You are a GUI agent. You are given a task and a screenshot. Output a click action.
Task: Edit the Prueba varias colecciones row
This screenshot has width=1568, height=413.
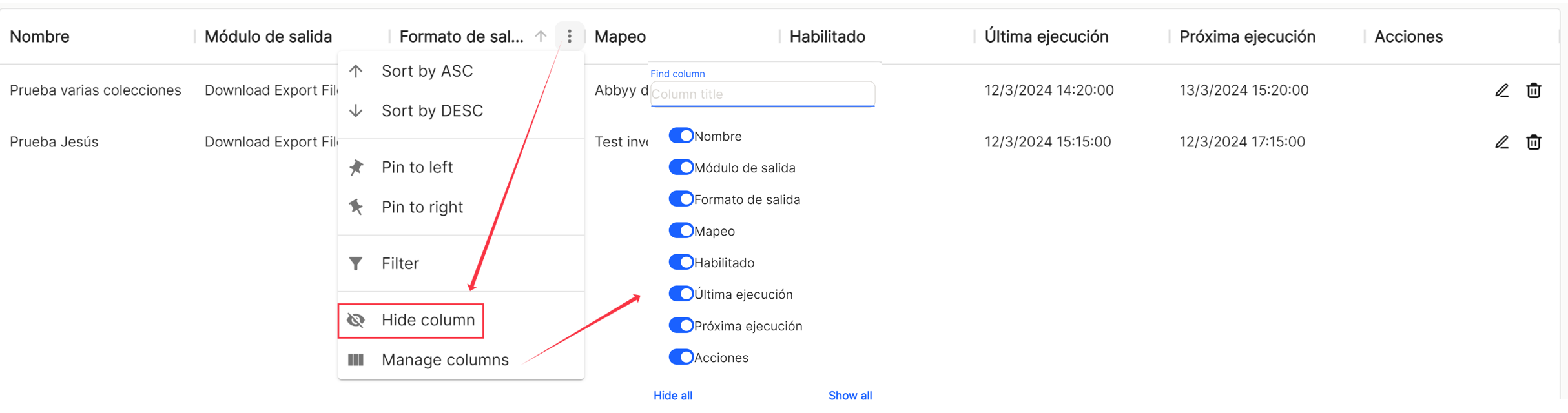1501,90
